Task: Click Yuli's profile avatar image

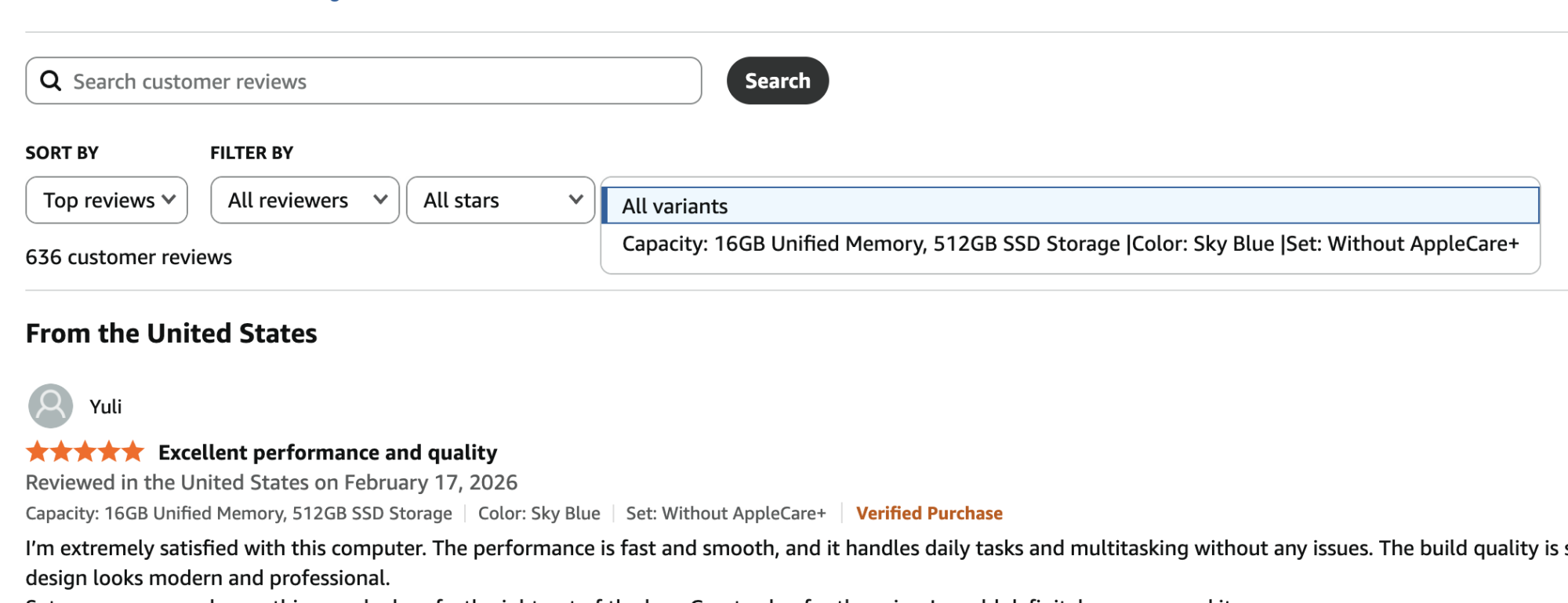Action: point(49,406)
